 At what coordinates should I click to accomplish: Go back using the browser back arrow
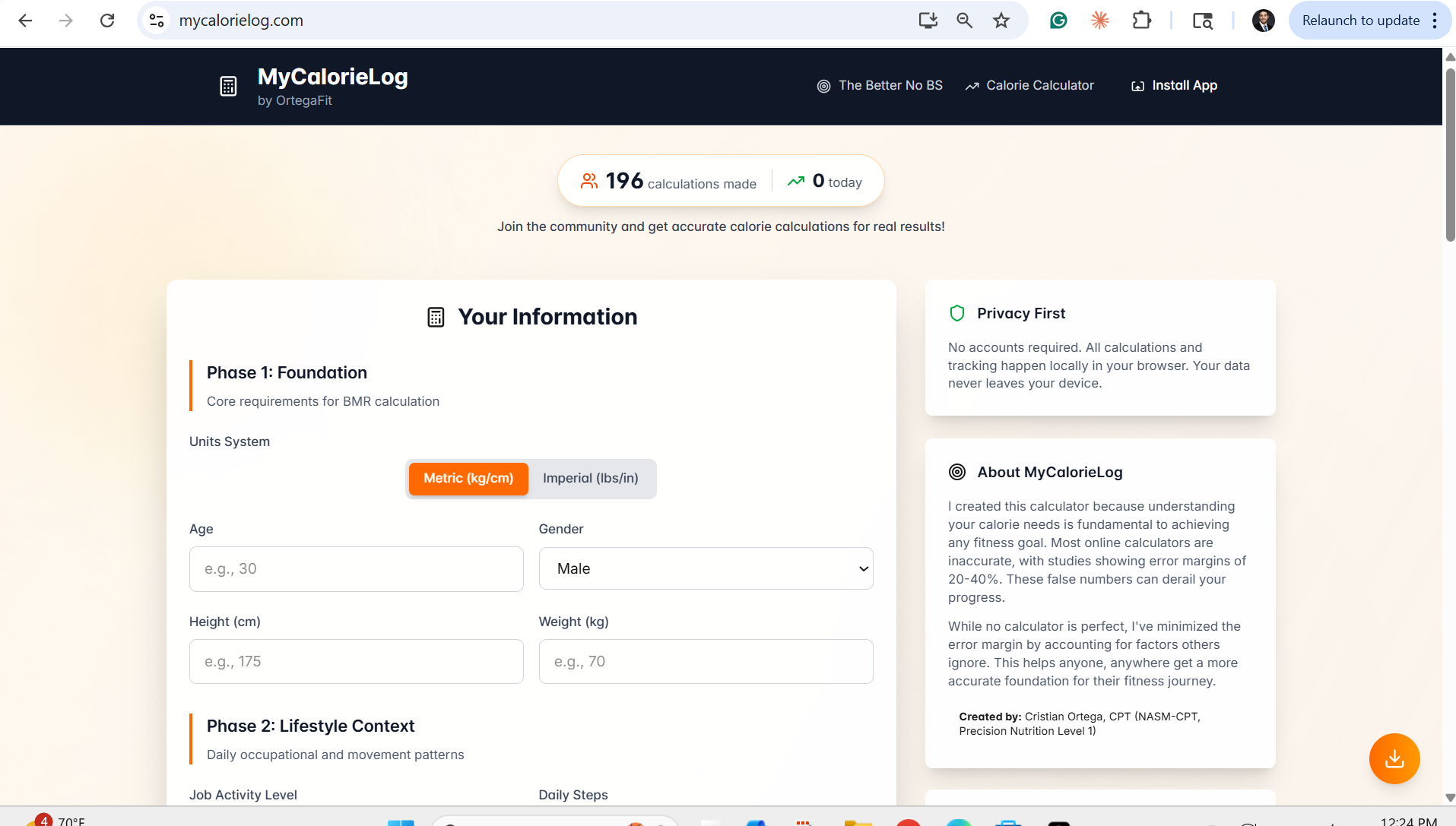point(25,21)
